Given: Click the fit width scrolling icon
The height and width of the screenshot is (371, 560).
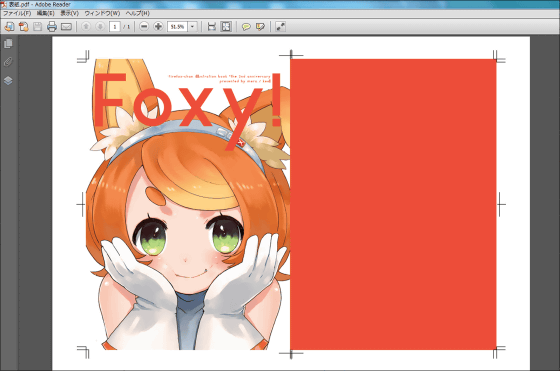Looking at the screenshot, I should coord(211,26).
